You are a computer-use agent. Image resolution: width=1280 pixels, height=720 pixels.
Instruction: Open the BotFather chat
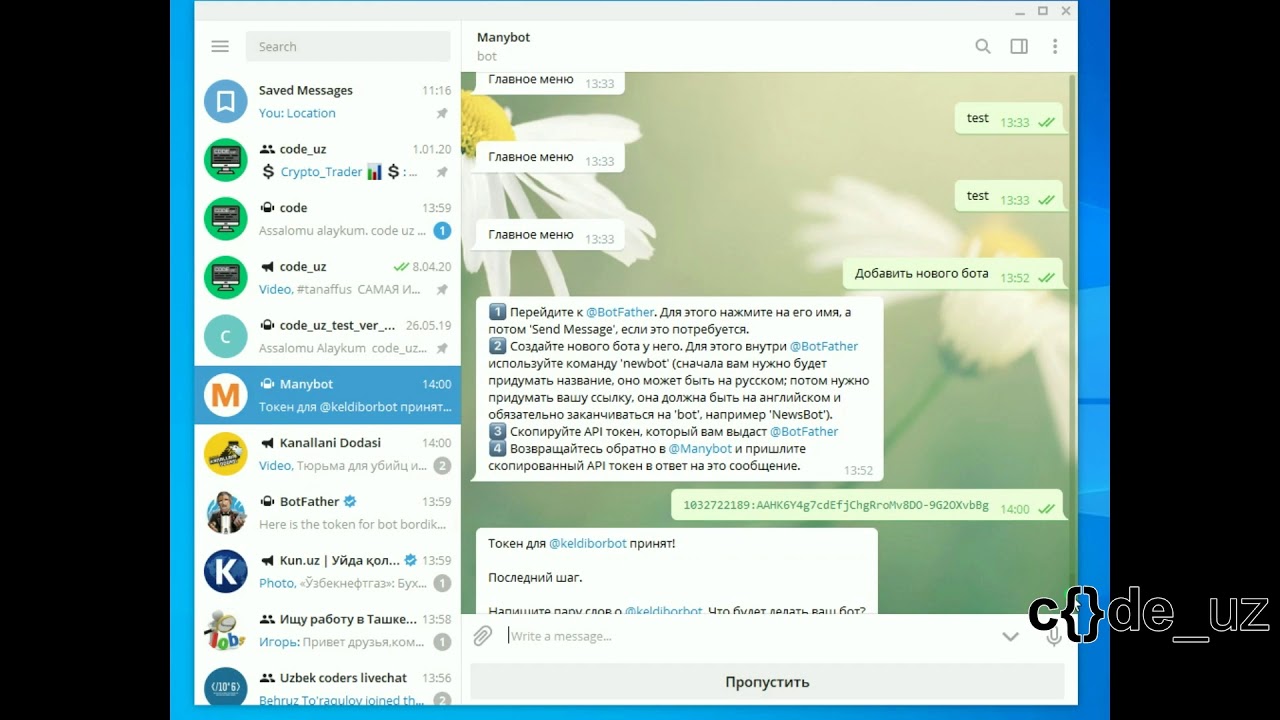click(327, 513)
